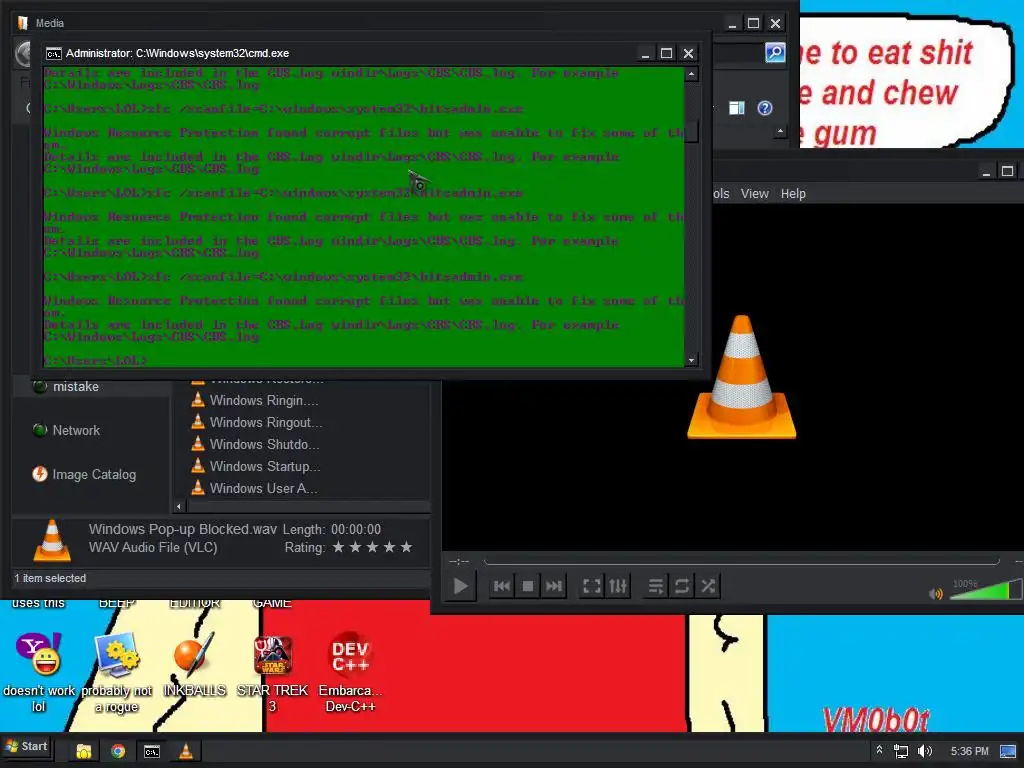Open Chrome from the taskbar

tap(118, 751)
